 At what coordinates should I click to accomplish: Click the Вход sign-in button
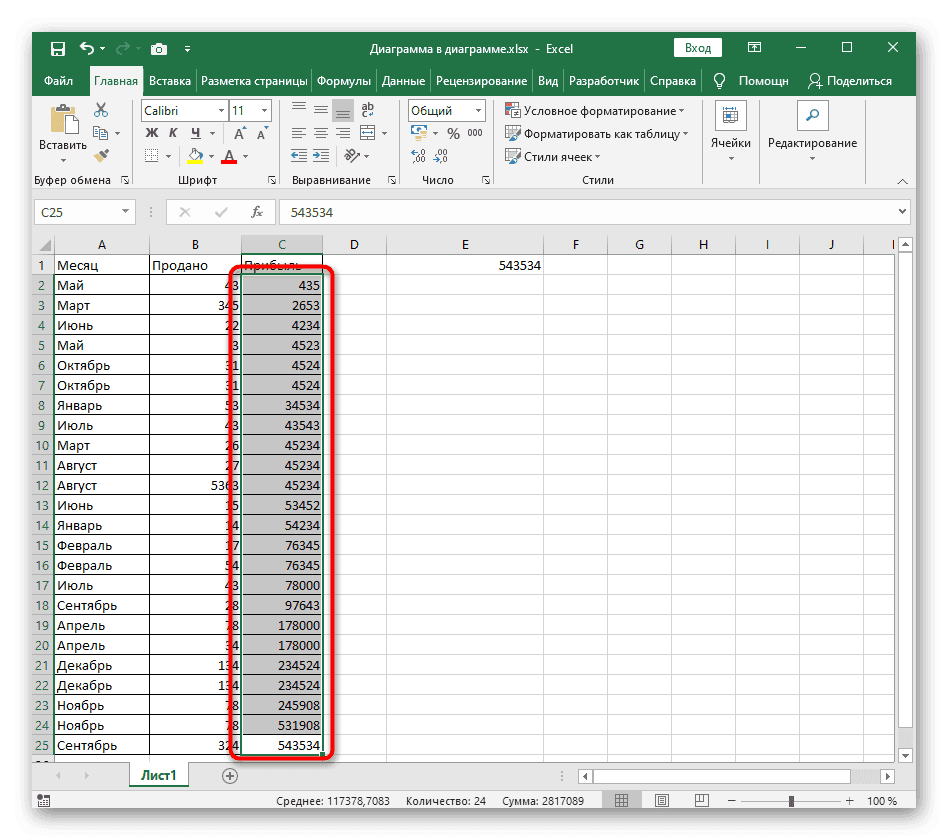coord(698,48)
